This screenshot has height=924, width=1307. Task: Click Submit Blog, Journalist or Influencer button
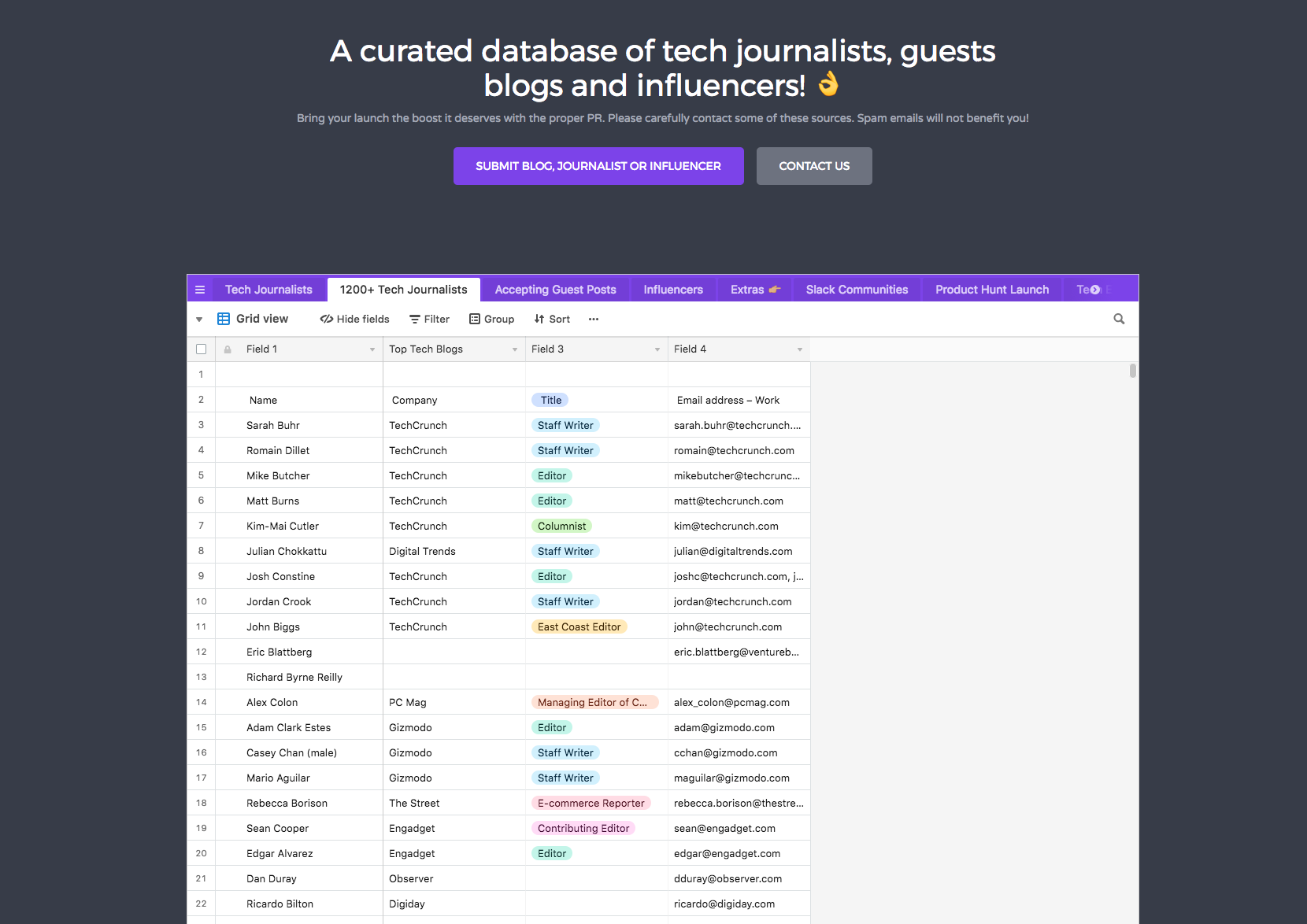tap(598, 166)
